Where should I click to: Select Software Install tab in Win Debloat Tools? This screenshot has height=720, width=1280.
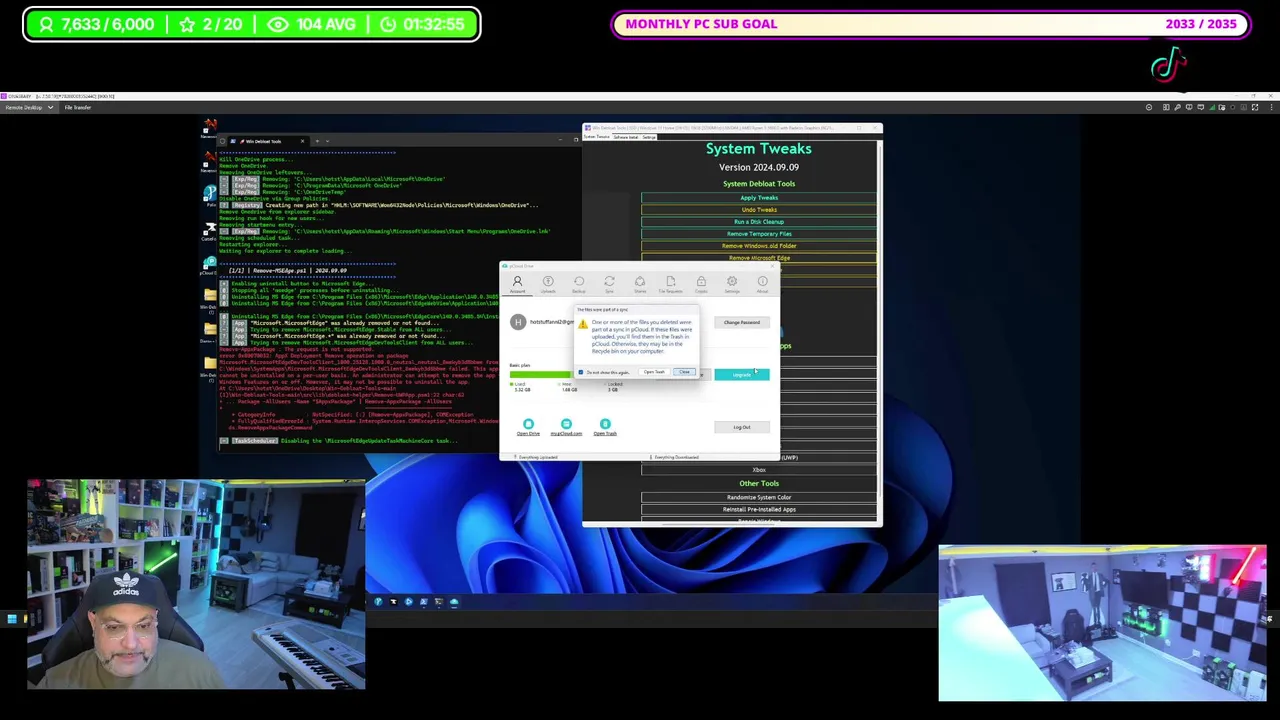pos(626,137)
